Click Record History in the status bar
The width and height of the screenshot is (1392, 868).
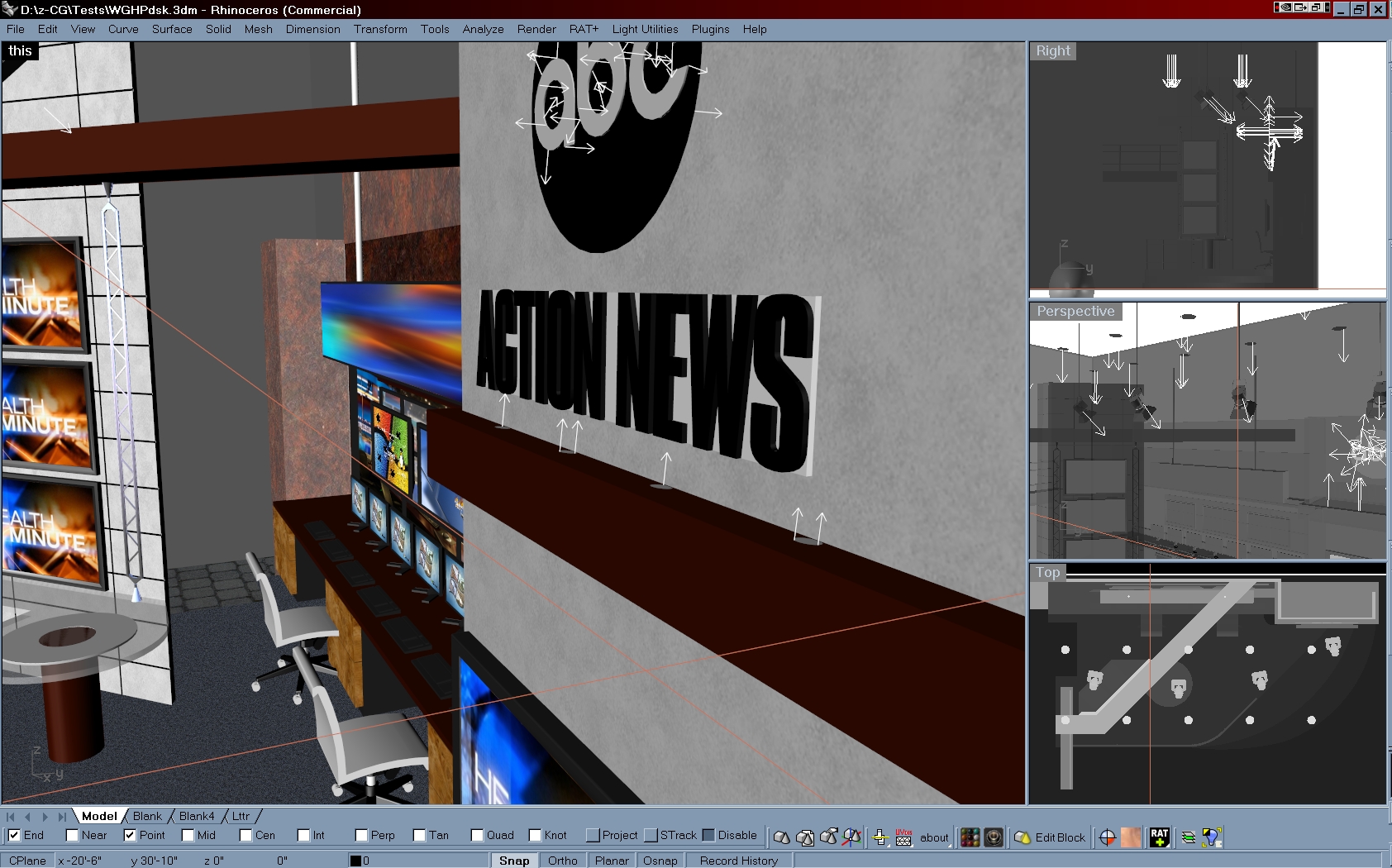739,861
